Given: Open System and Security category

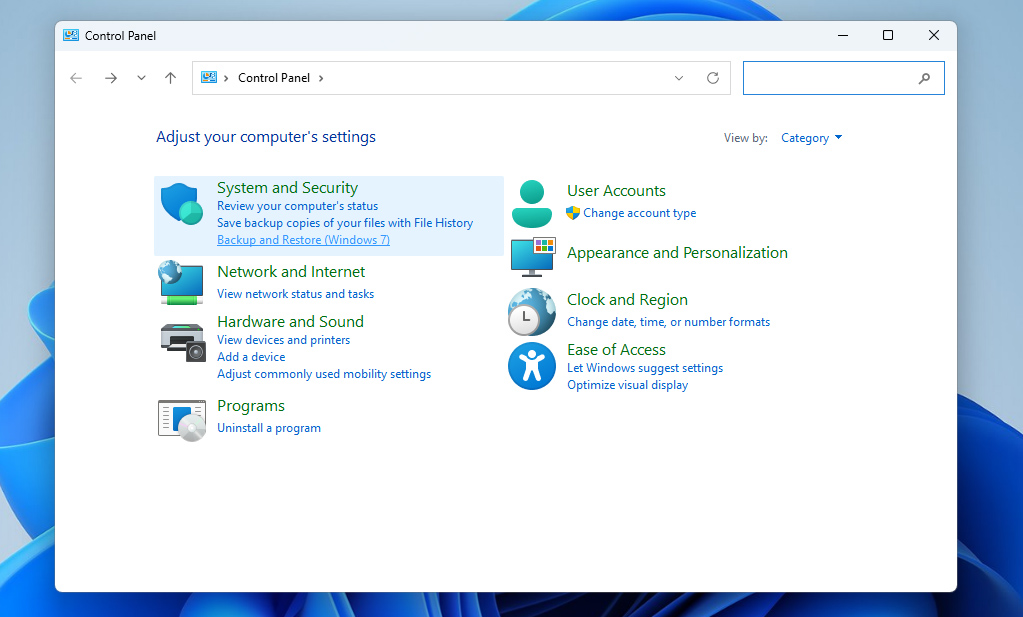Looking at the screenshot, I should pos(287,188).
